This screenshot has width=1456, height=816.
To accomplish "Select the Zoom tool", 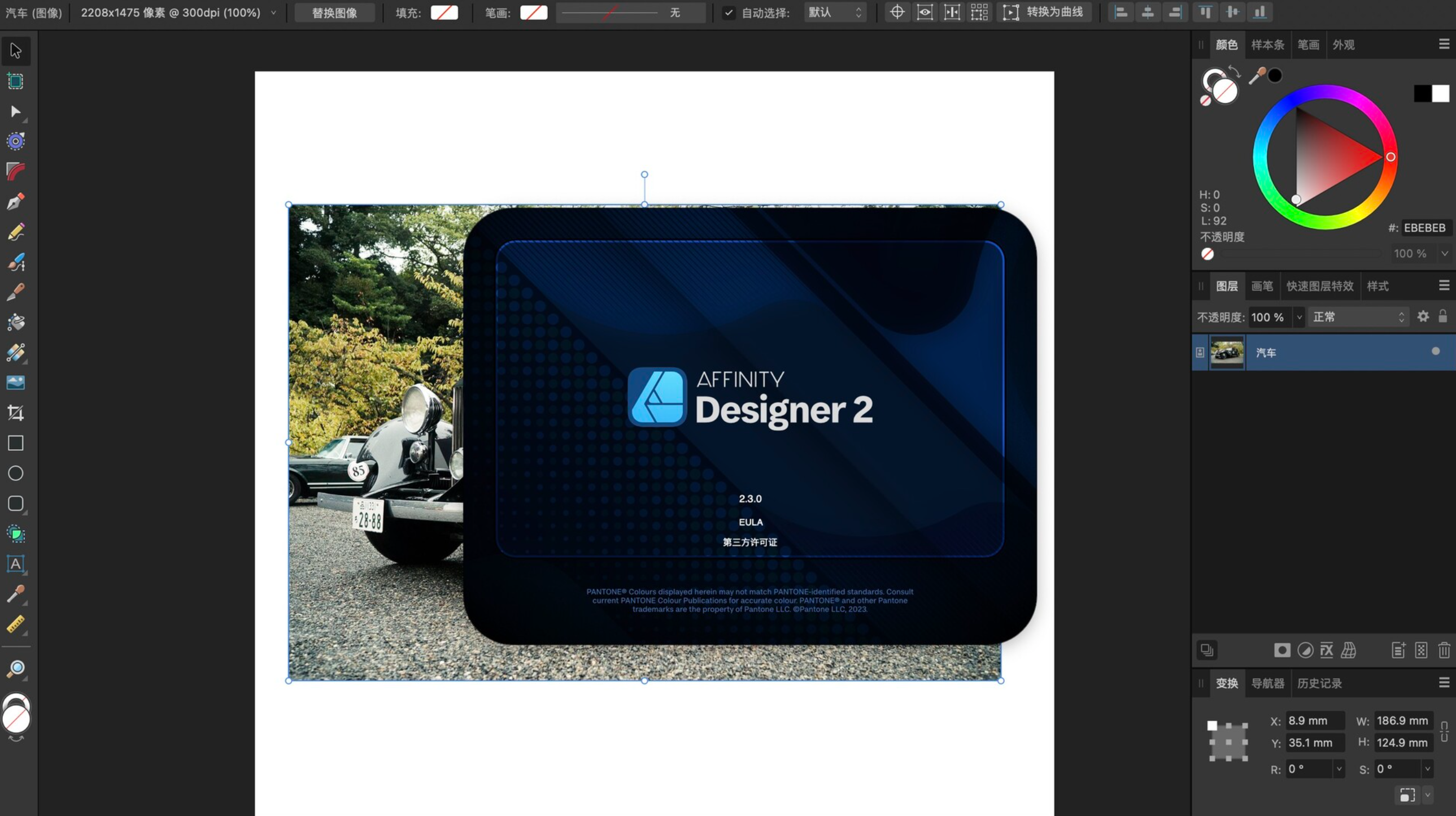I will point(16,669).
